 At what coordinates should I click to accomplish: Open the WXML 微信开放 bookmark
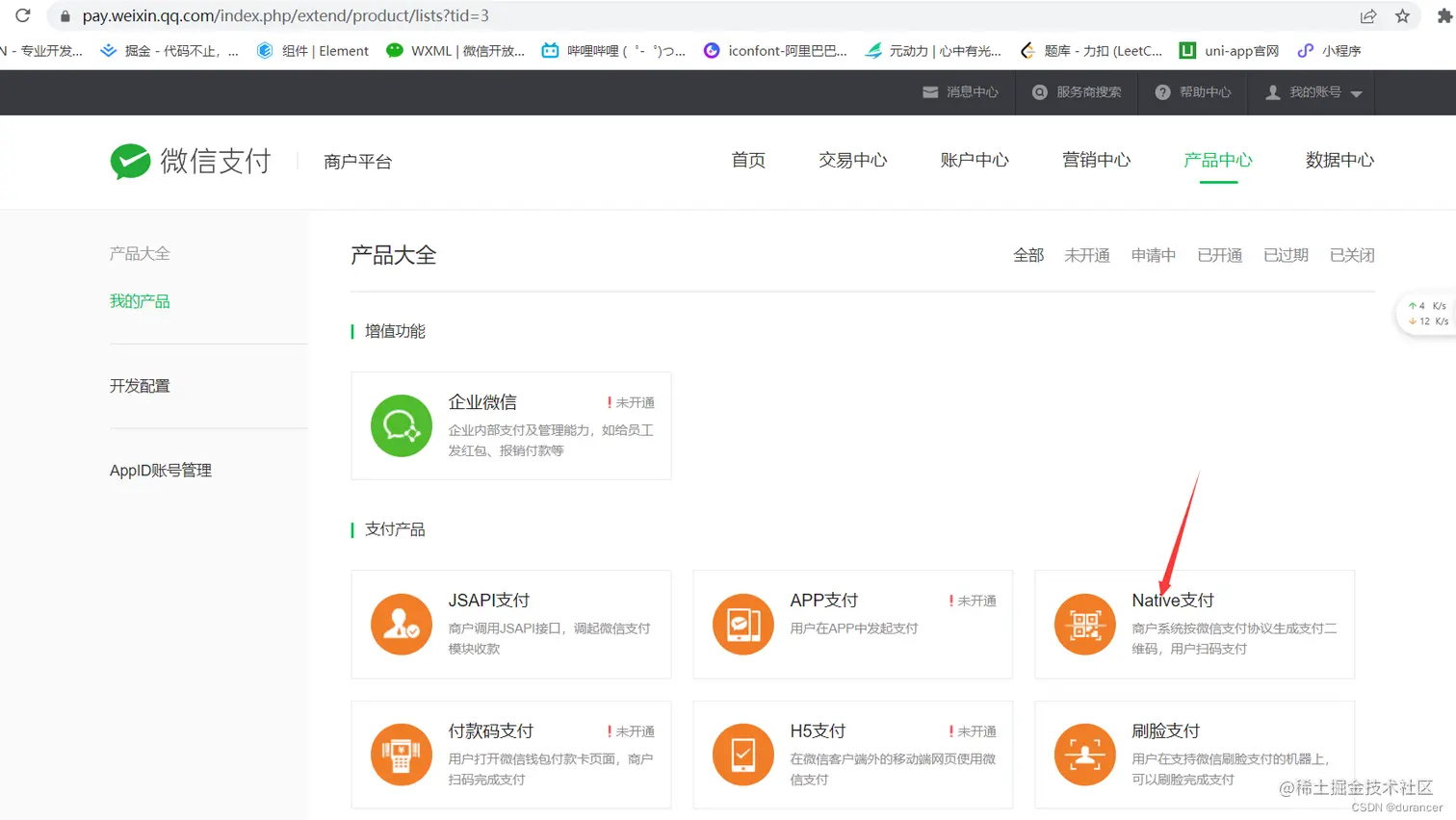click(455, 51)
